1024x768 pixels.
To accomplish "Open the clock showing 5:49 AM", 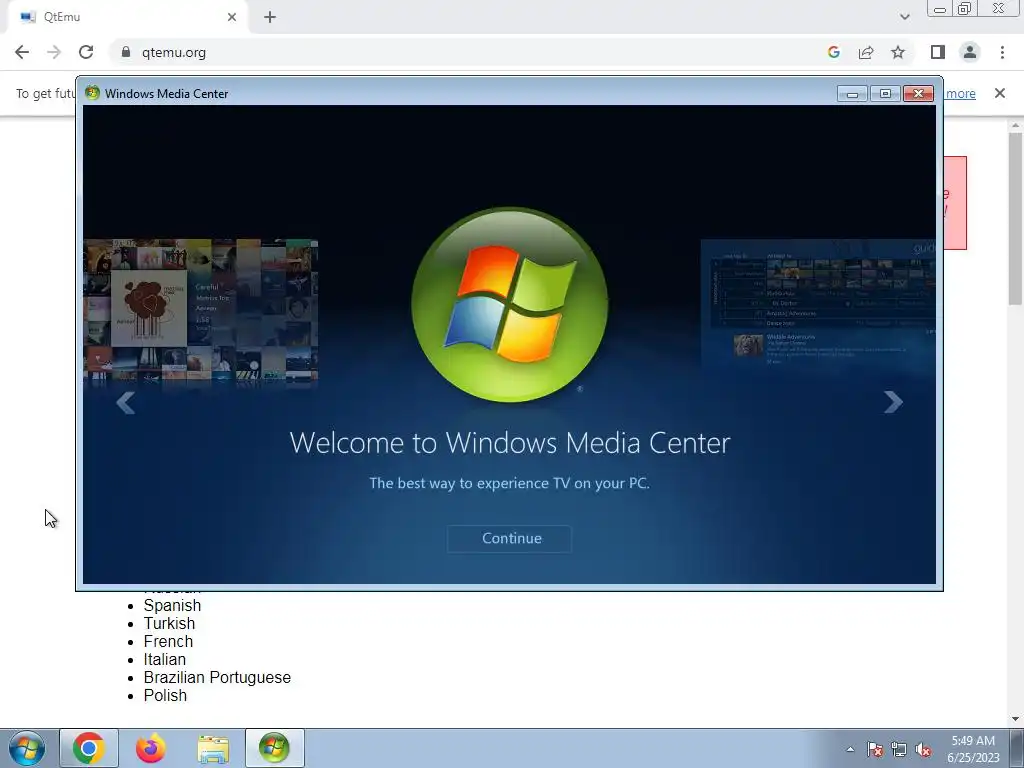I will (973, 749).
